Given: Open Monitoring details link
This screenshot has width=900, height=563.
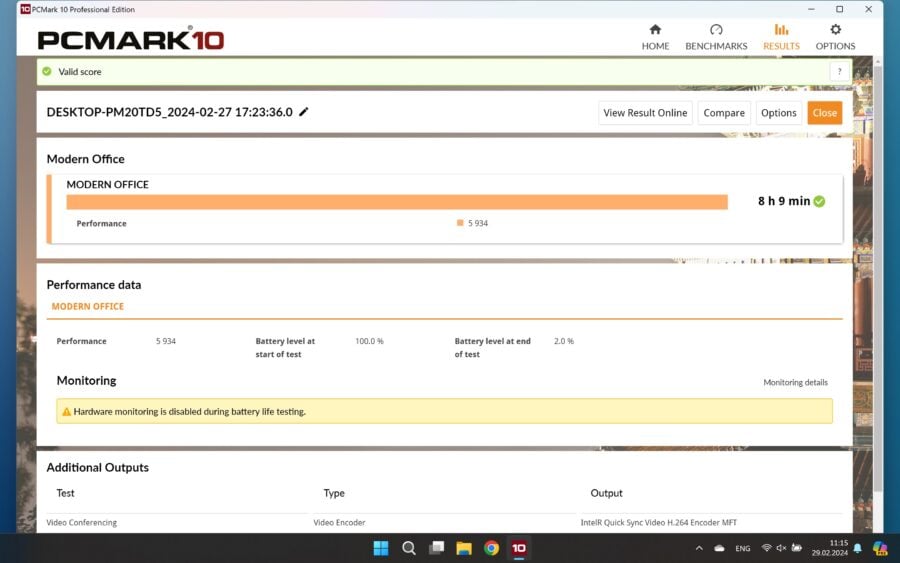Looking at the screenshot, I should click(795, 382).
